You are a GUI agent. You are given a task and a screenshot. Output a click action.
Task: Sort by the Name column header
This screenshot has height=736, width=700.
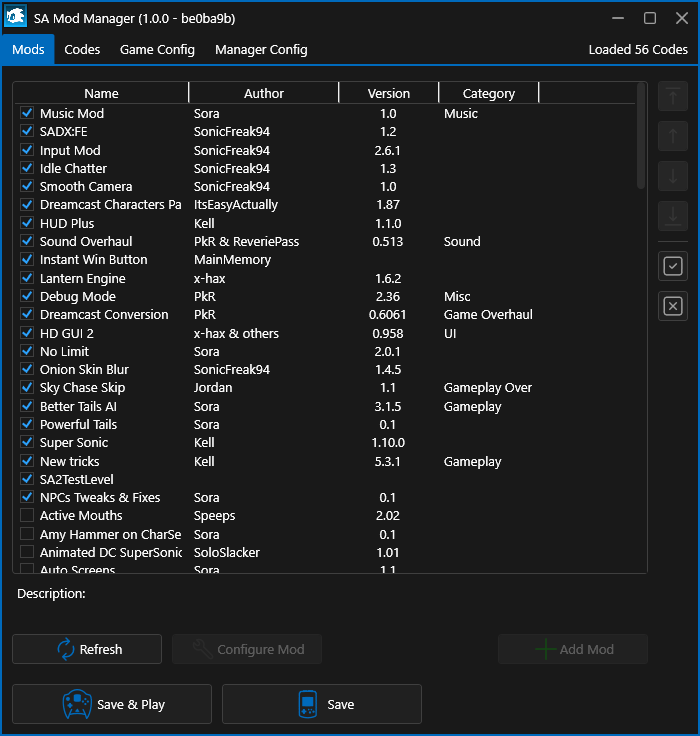(x=101, y=93)
